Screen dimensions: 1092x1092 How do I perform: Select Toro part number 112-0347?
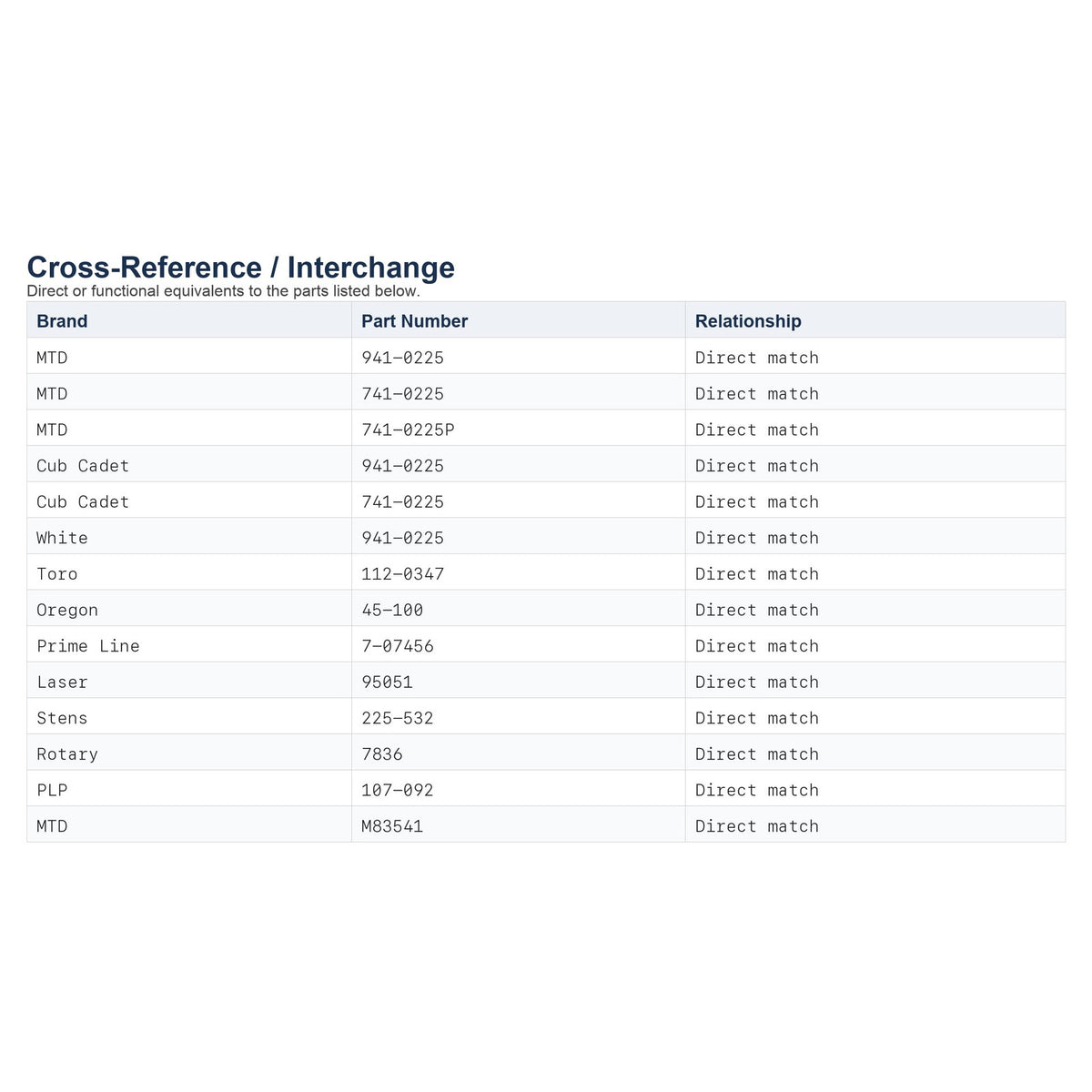[402, 574]
